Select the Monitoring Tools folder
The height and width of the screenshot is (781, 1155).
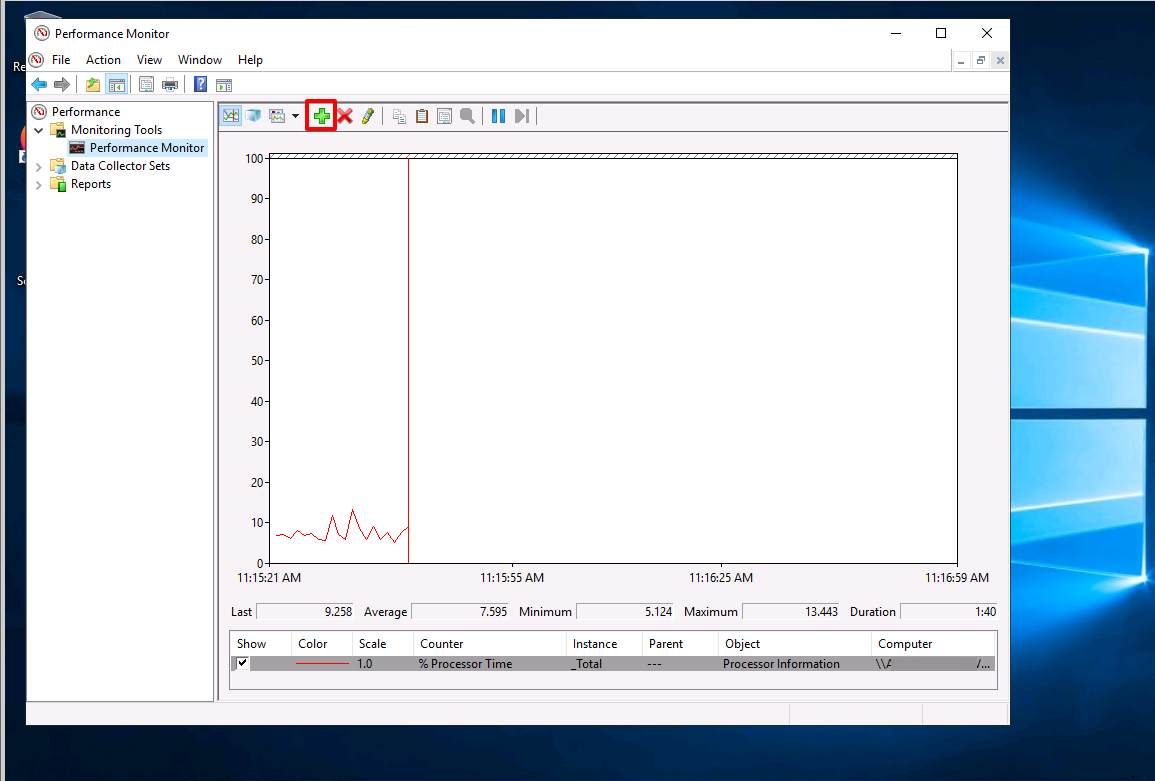point(116,130)
